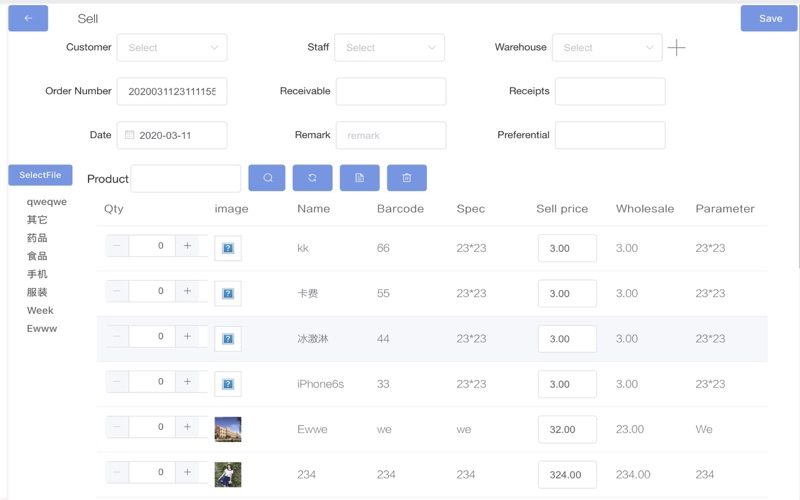The image size is (800, 500).
Task: Click the back arrow button
Action: click(x=28, y=18)
